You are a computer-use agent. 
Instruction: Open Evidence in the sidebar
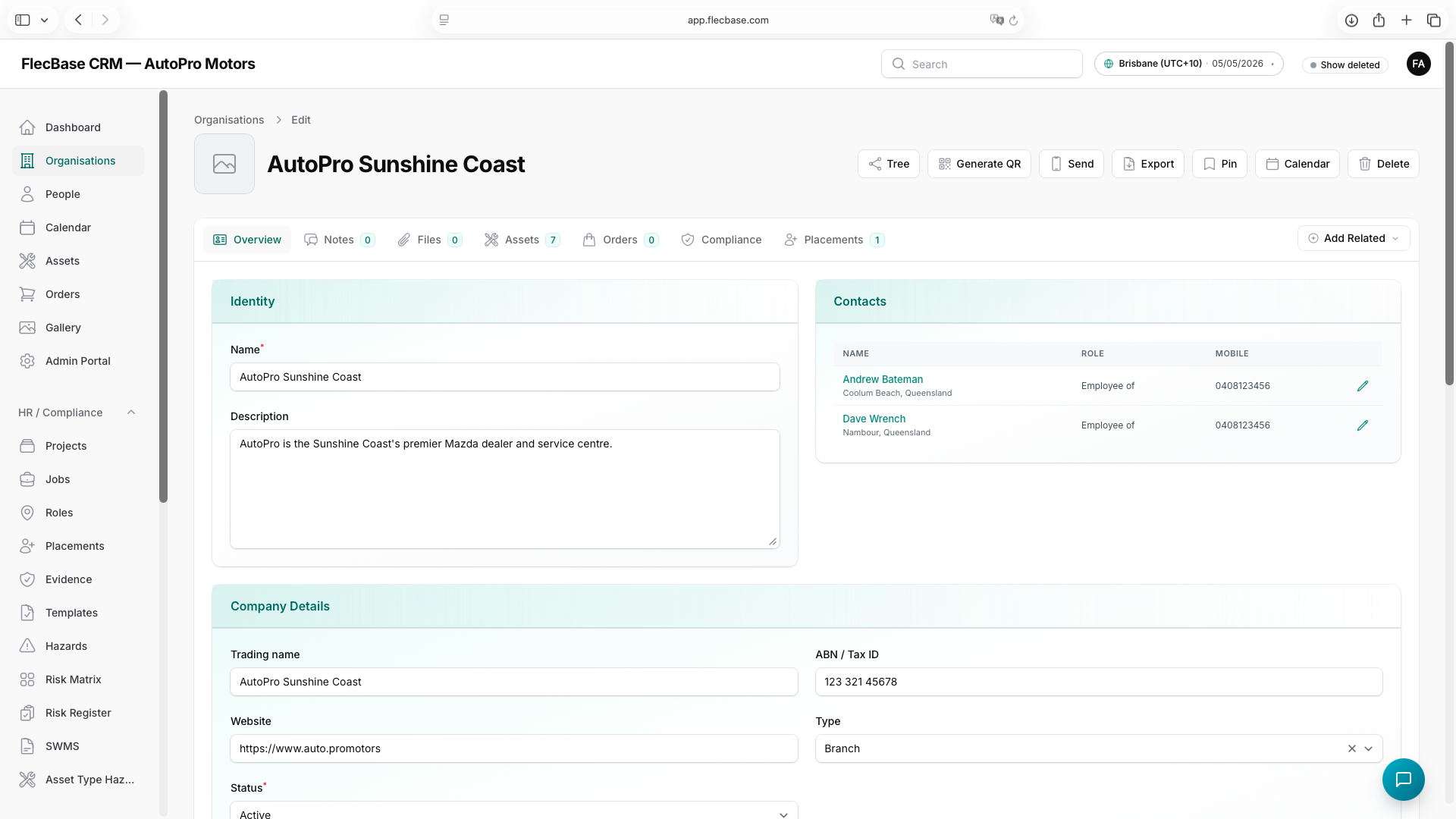pos(78,579)
